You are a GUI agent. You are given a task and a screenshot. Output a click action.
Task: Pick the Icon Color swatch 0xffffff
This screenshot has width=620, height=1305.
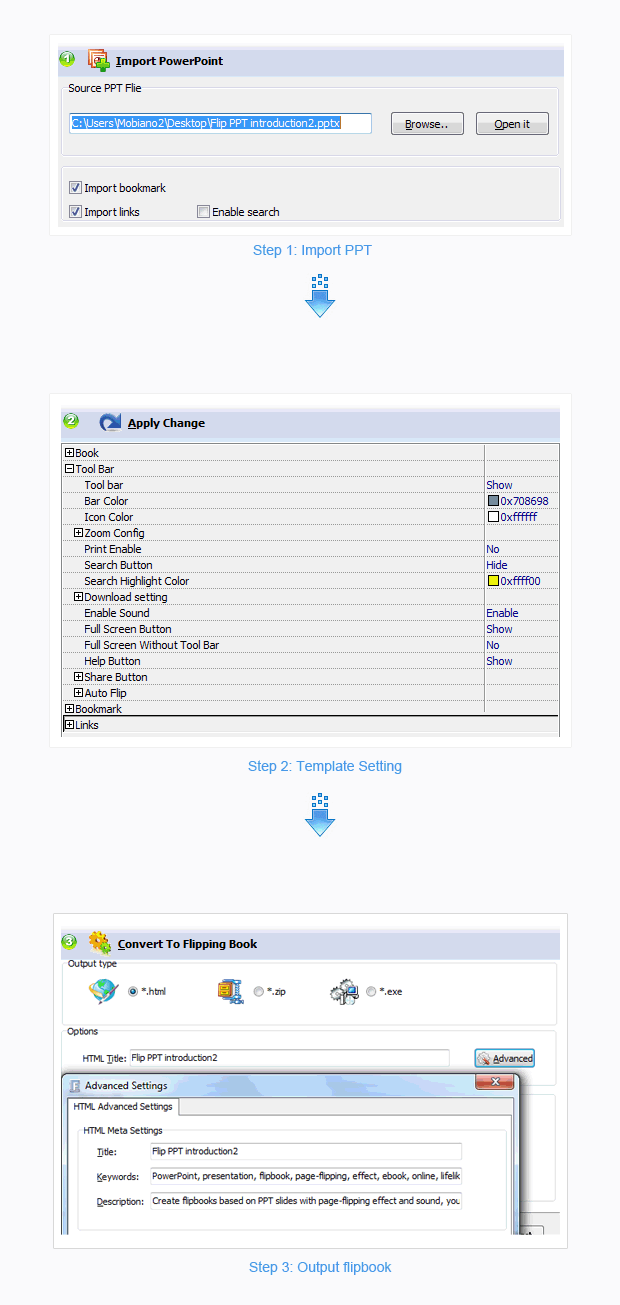(x=493, y=517)
